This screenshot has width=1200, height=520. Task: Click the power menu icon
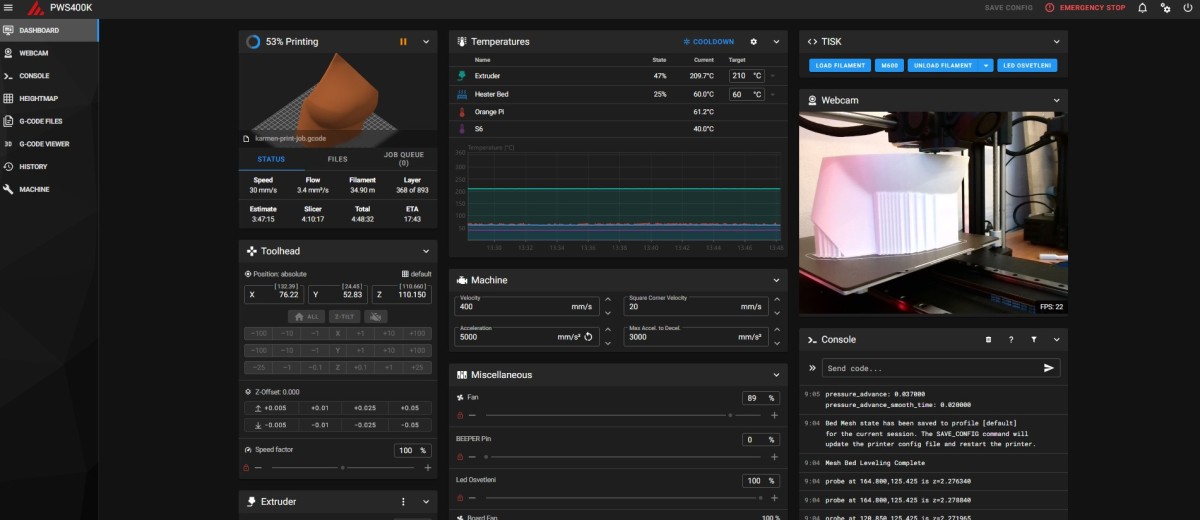tap(1187, 8)
